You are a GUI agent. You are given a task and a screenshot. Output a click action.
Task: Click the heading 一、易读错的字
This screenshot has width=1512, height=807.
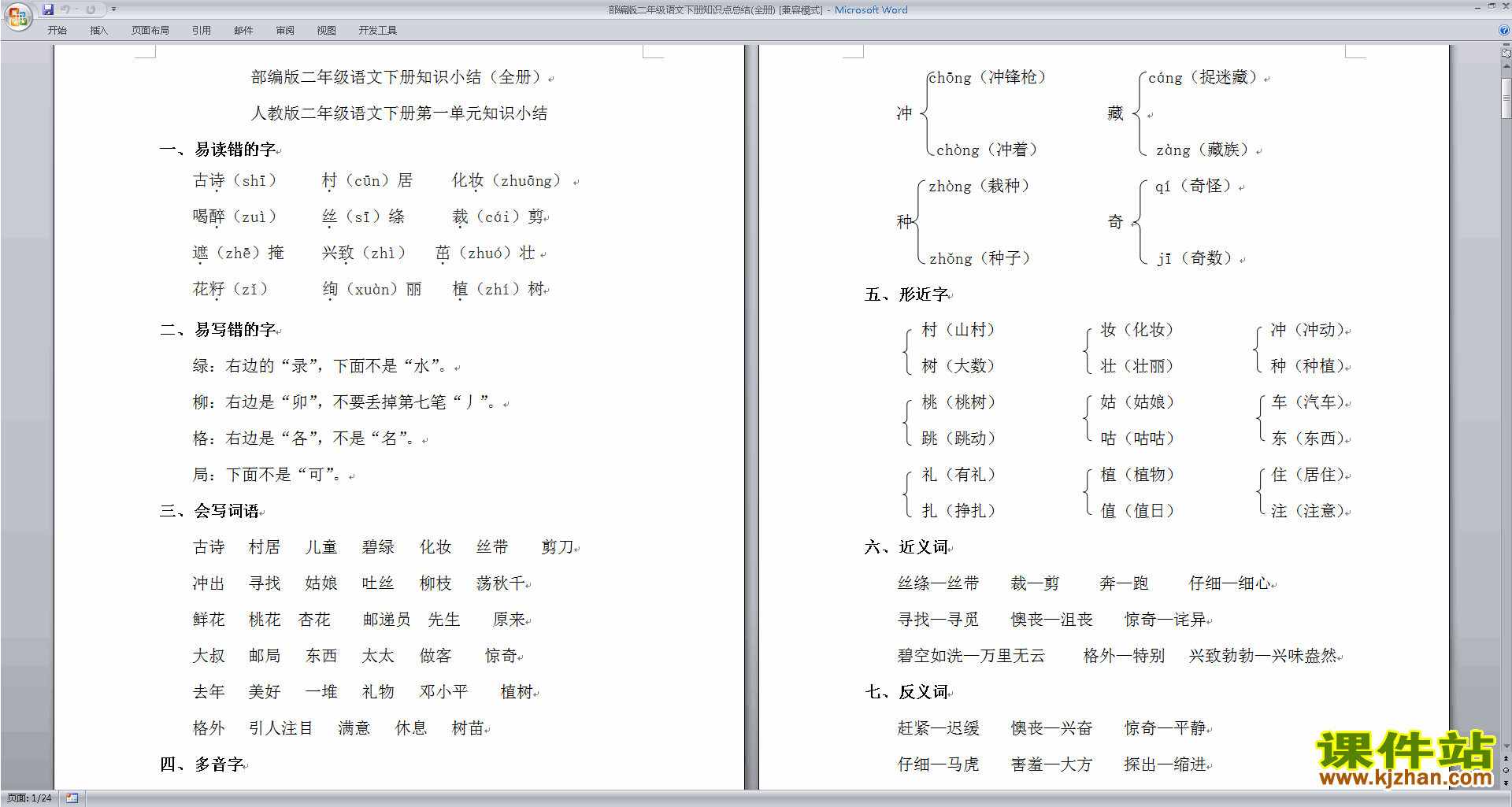218,150
